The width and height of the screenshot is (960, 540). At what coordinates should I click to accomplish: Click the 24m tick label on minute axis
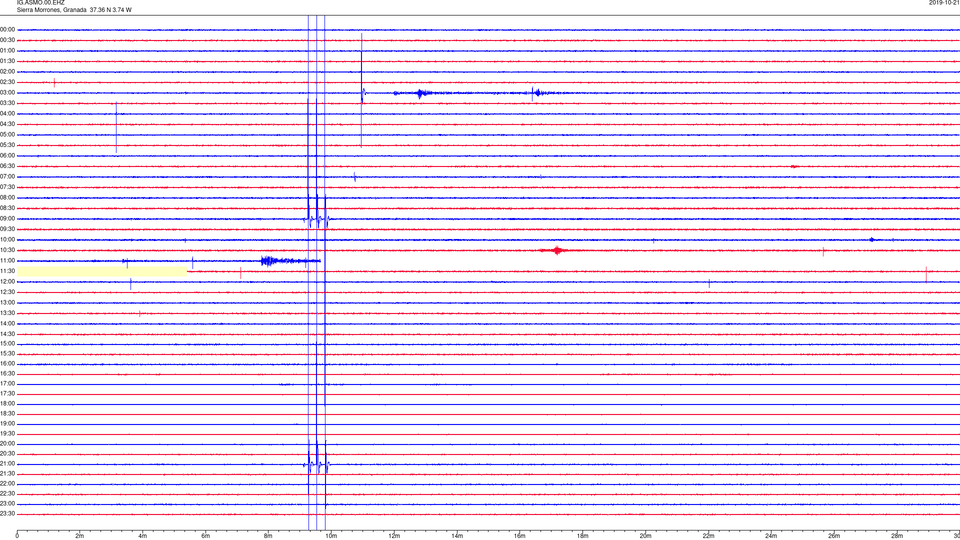[x=771, y=536]
